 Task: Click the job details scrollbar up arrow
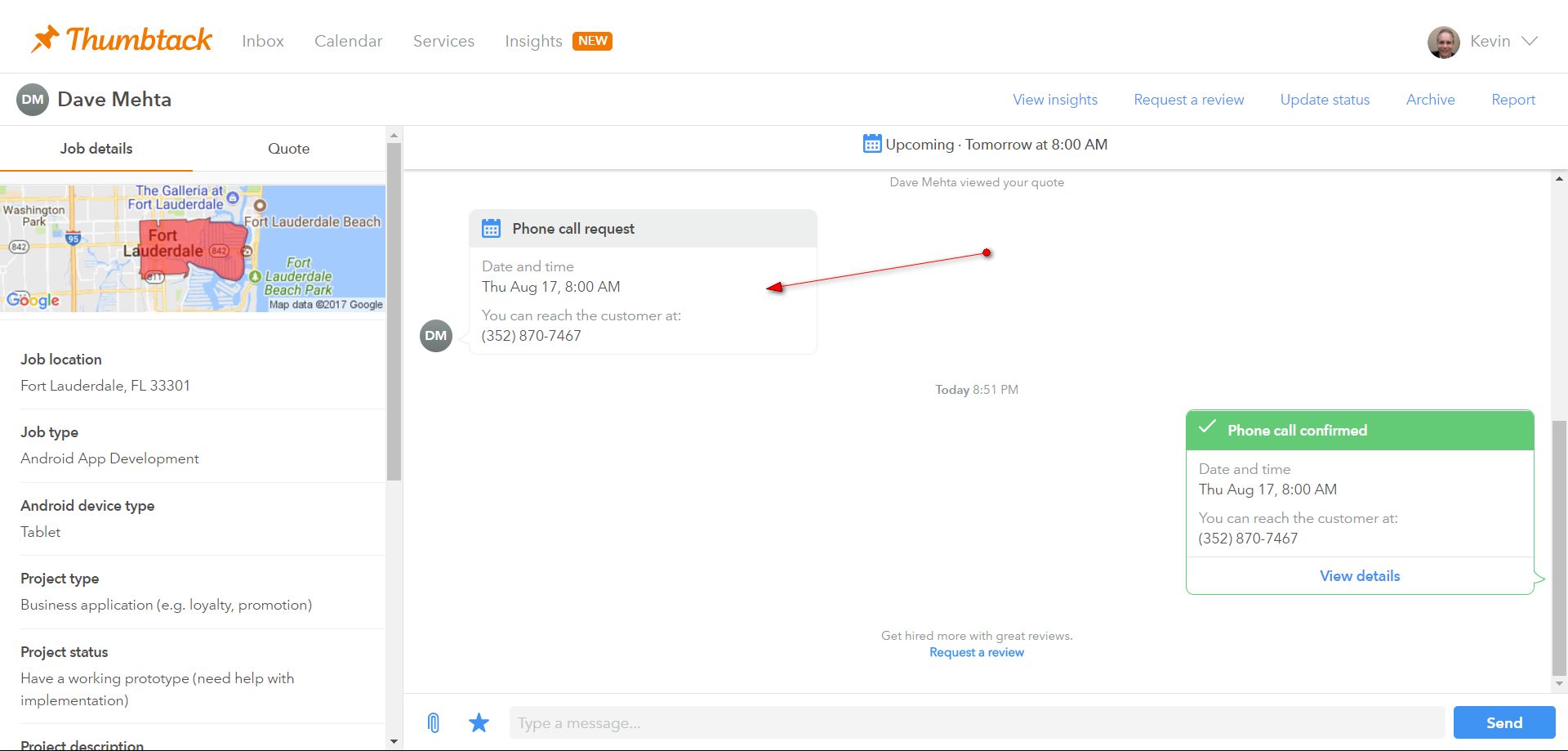394,136
